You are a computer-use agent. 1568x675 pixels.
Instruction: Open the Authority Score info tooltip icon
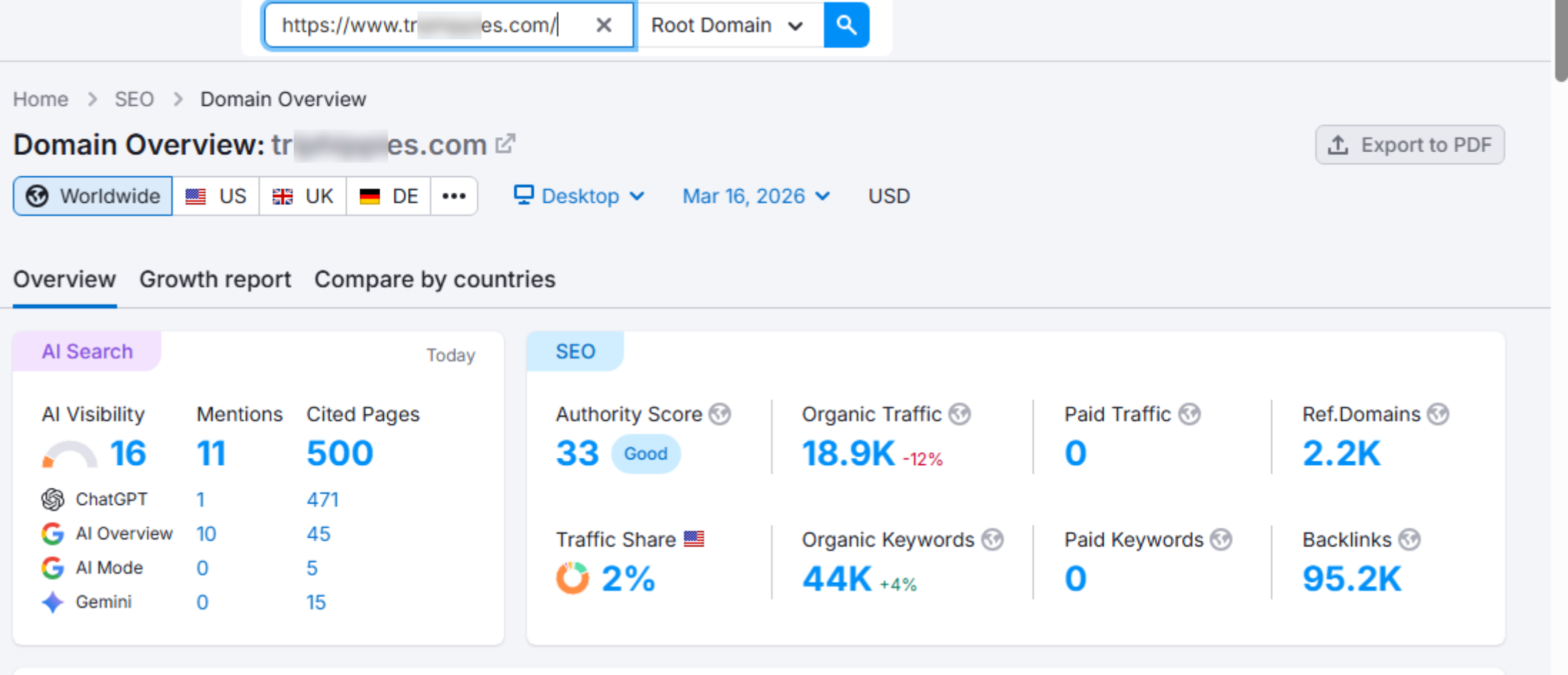click(721, 414)
